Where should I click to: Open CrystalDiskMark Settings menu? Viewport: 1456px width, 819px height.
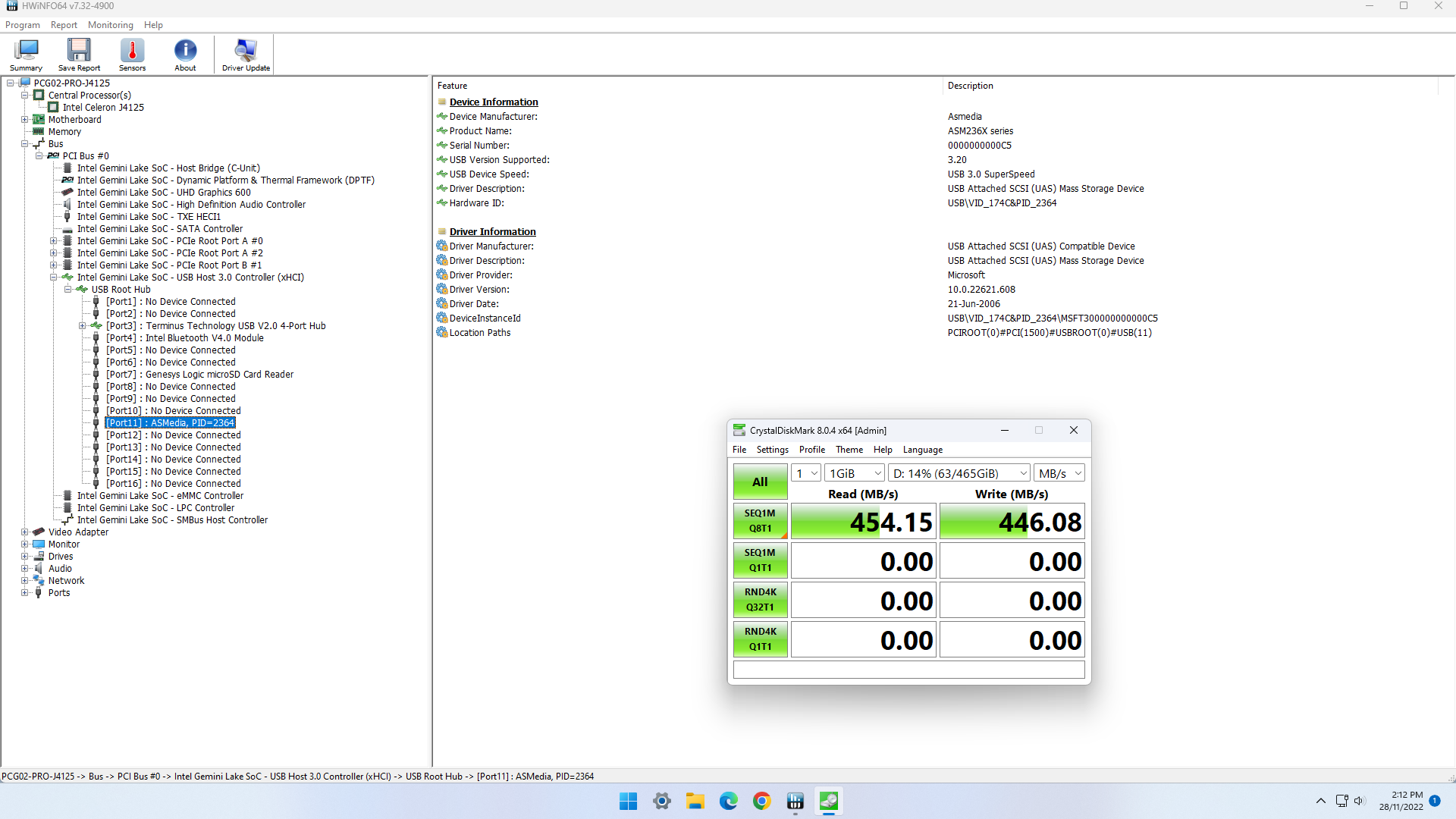[772, 450]
